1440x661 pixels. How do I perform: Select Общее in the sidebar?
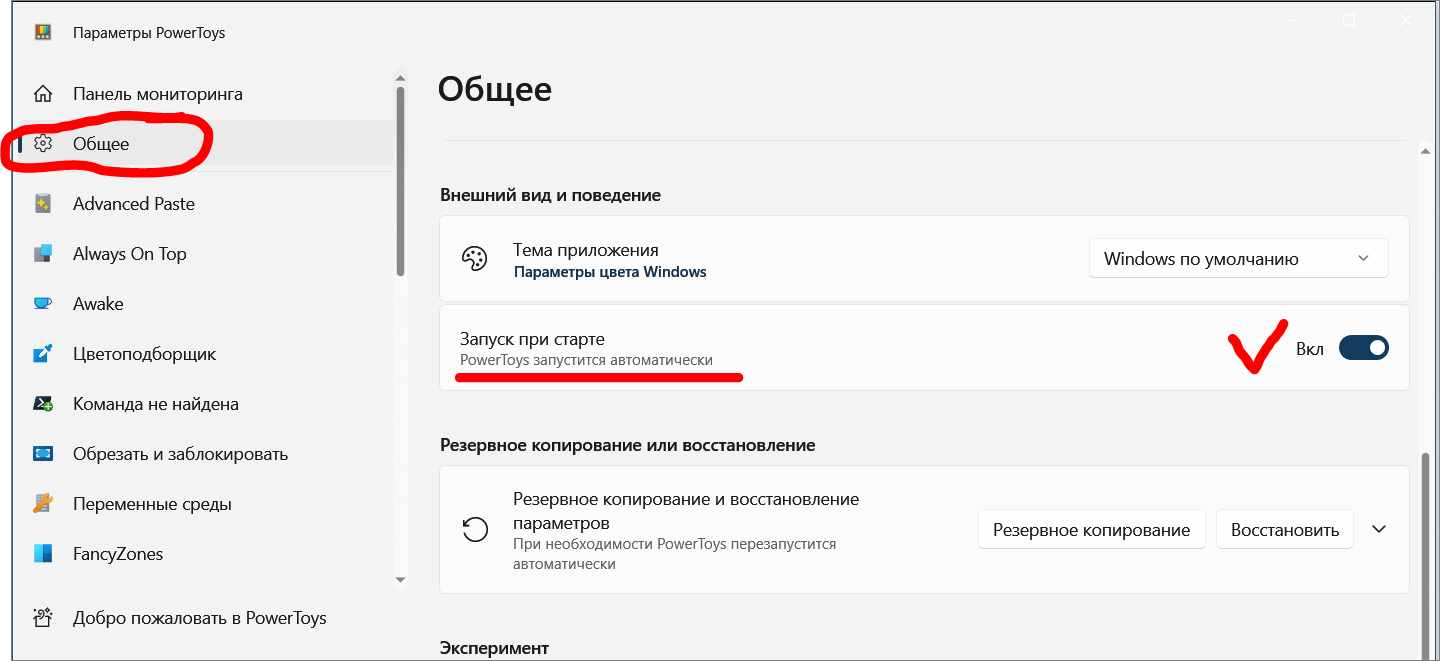(205, 144)
